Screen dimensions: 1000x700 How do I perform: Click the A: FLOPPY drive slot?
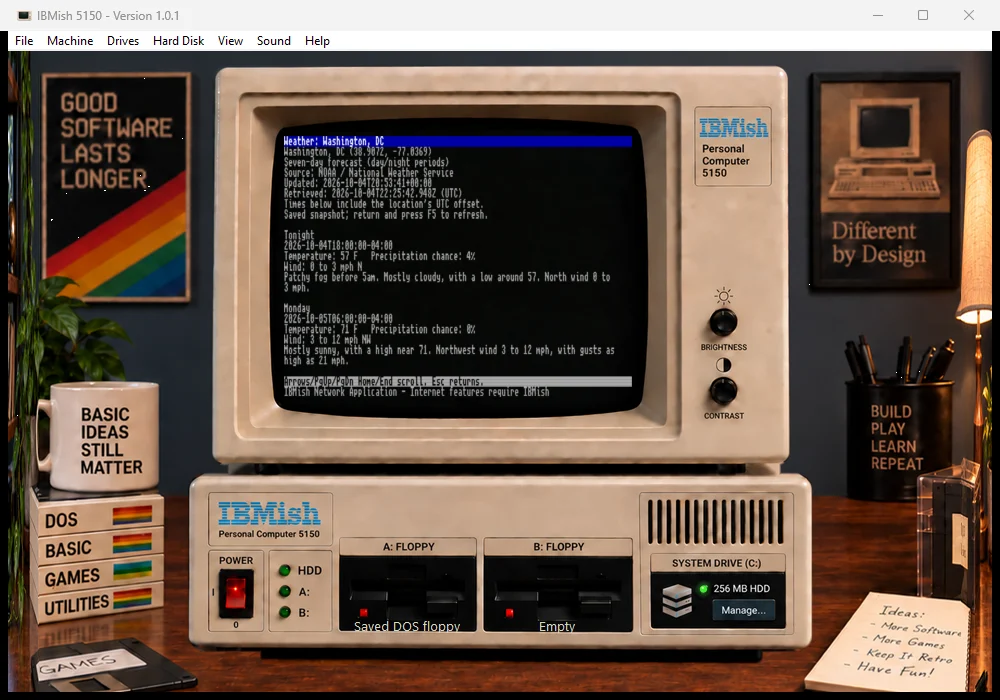[x=408, y=594]
